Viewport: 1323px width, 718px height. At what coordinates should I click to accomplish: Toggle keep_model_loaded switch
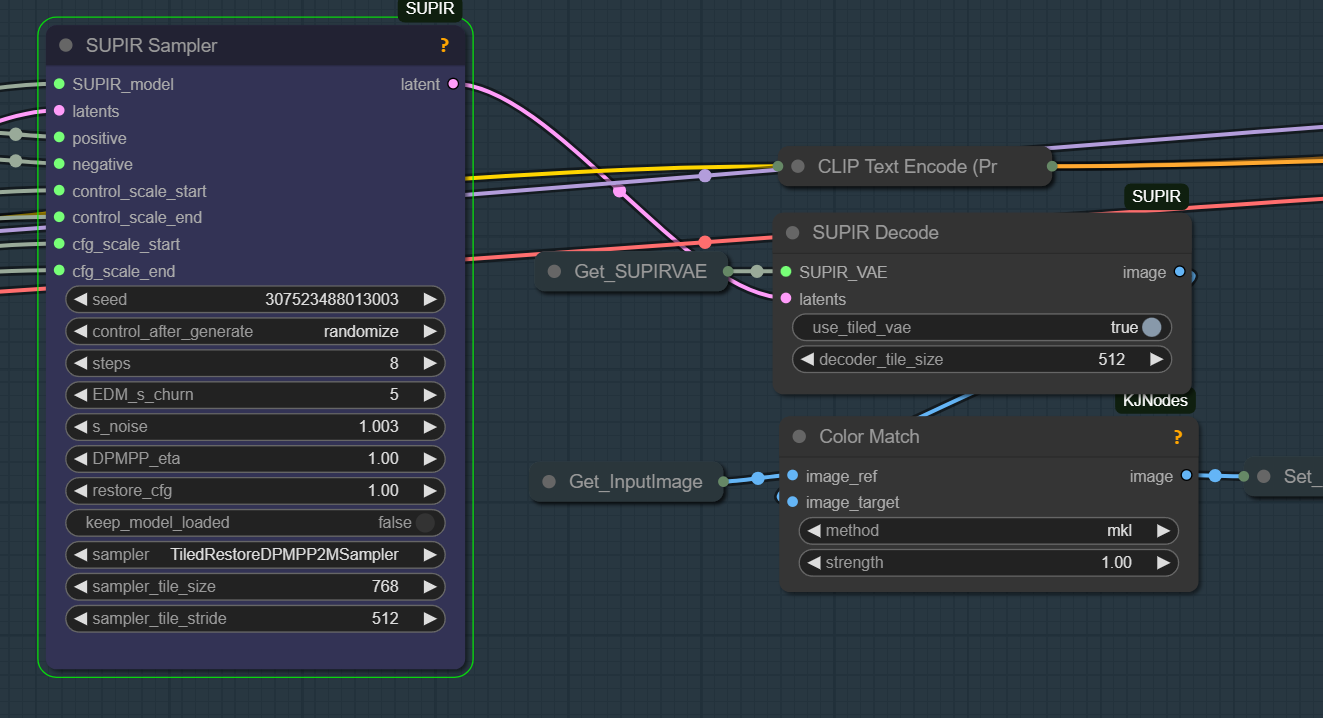point(425,522)
